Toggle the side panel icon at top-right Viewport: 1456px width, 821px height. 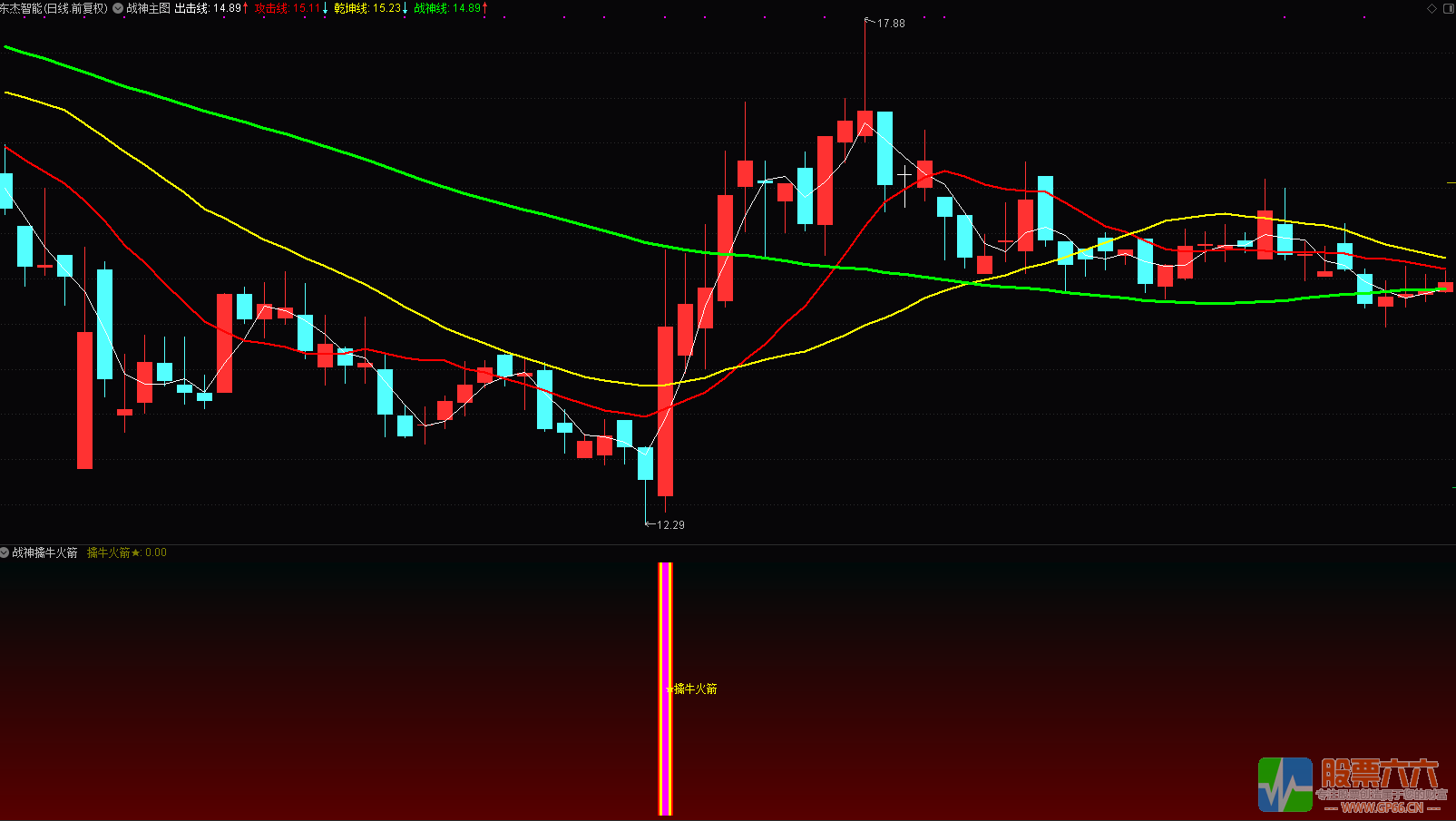coord(1447,8)
